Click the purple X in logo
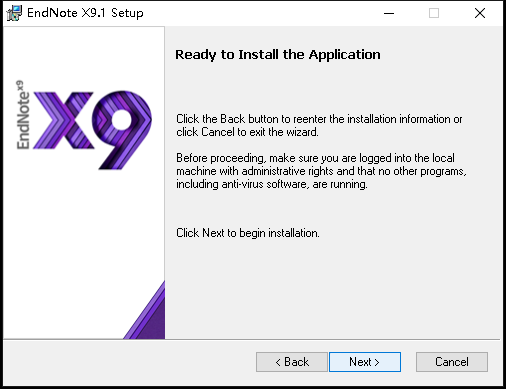This screenshot has height=389, width=506. coord(63,120)
